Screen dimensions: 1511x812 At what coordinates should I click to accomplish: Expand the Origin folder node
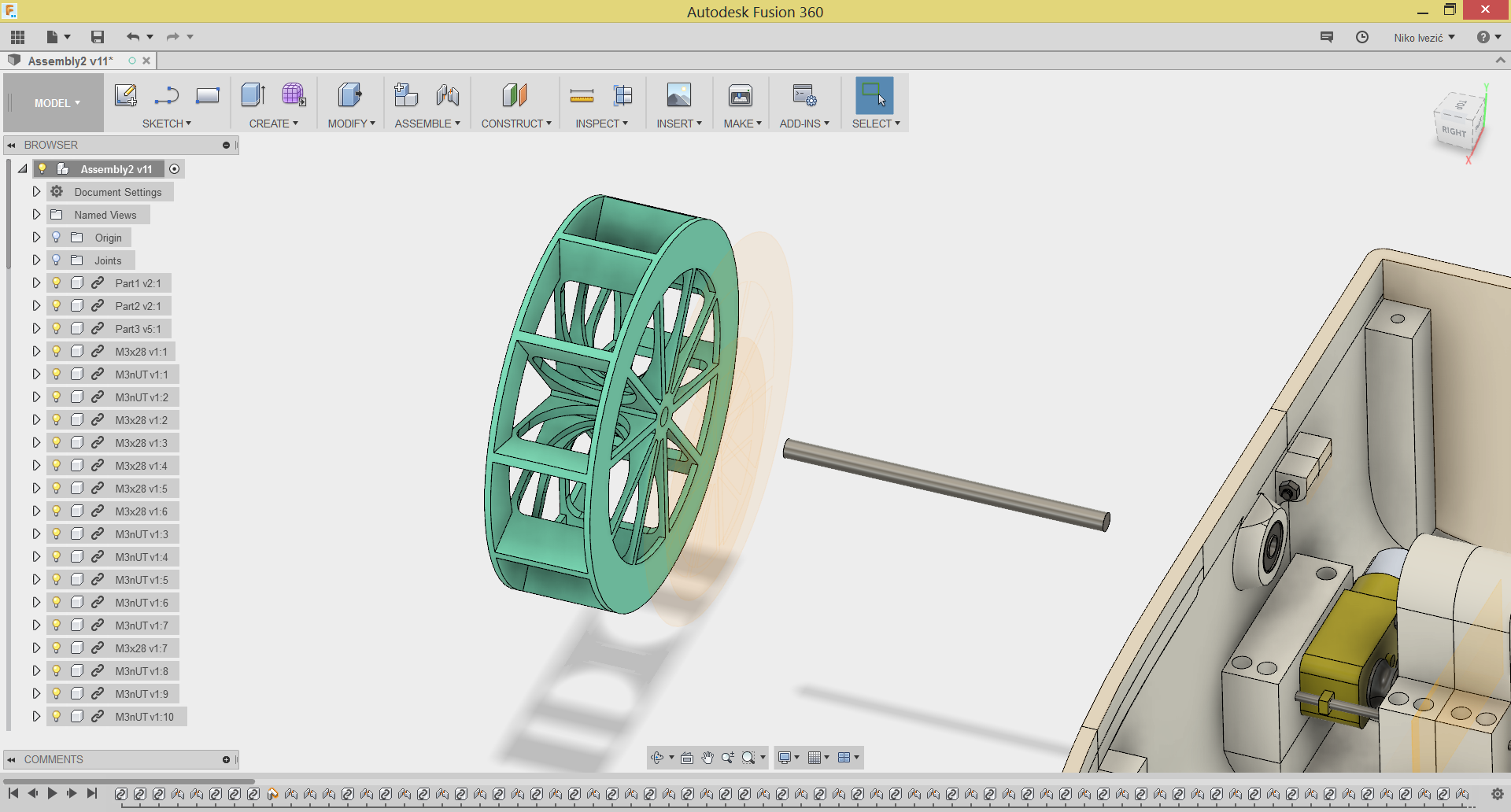36,237
